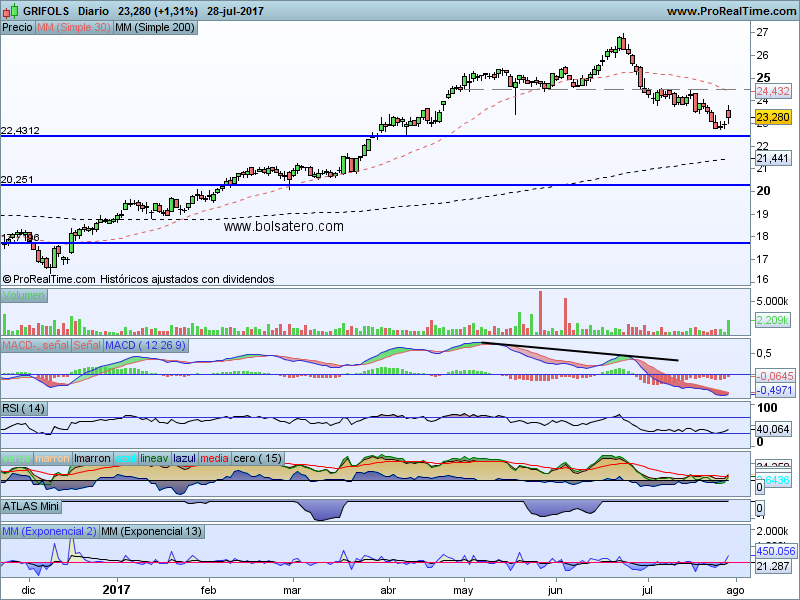
Task: Open the Volumen panel label
Action: [24, 297]
